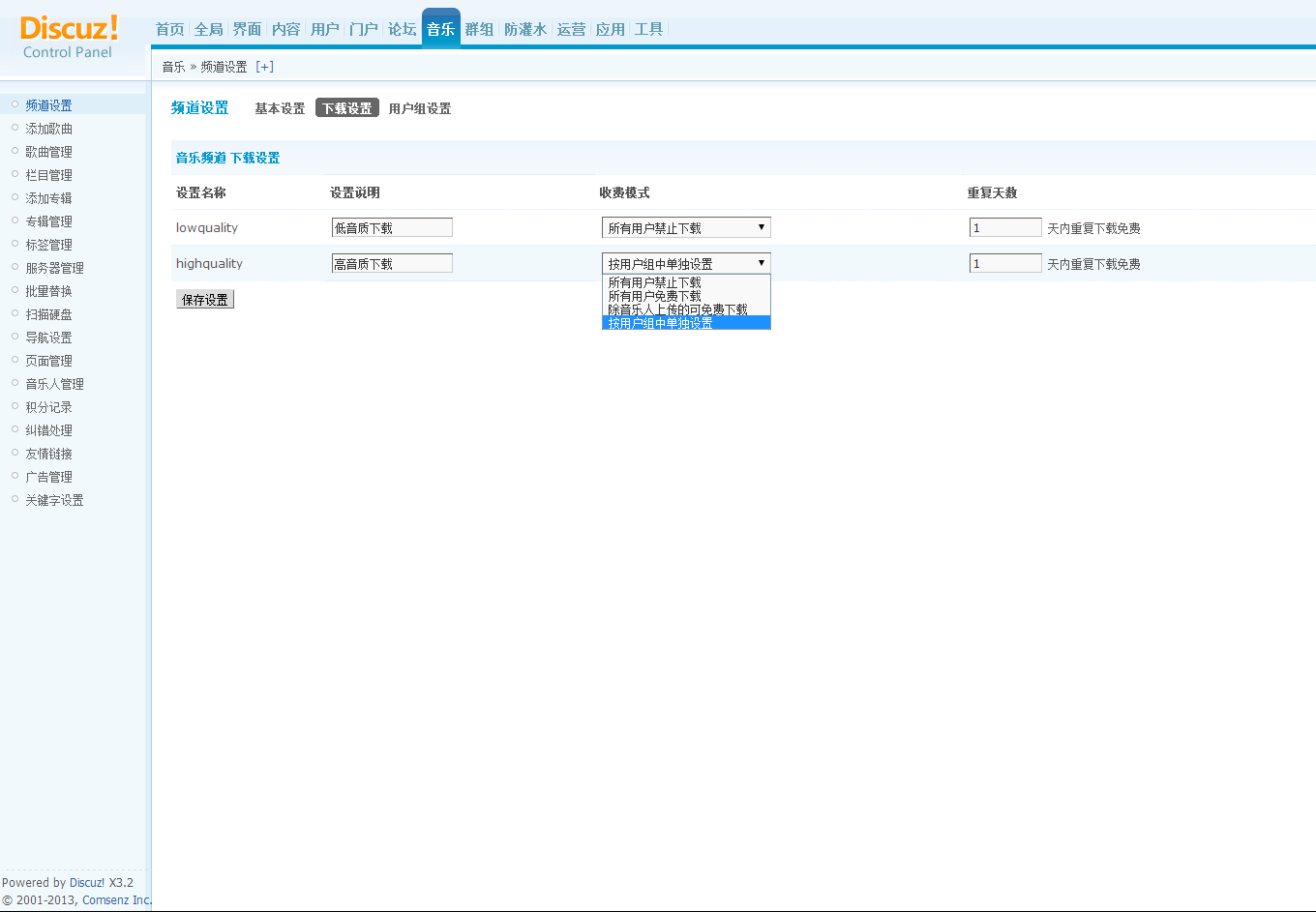This screenshot has width=1316, height=912.
Task: Switch to the 基本设置 tab
Action: click(279, 108)
